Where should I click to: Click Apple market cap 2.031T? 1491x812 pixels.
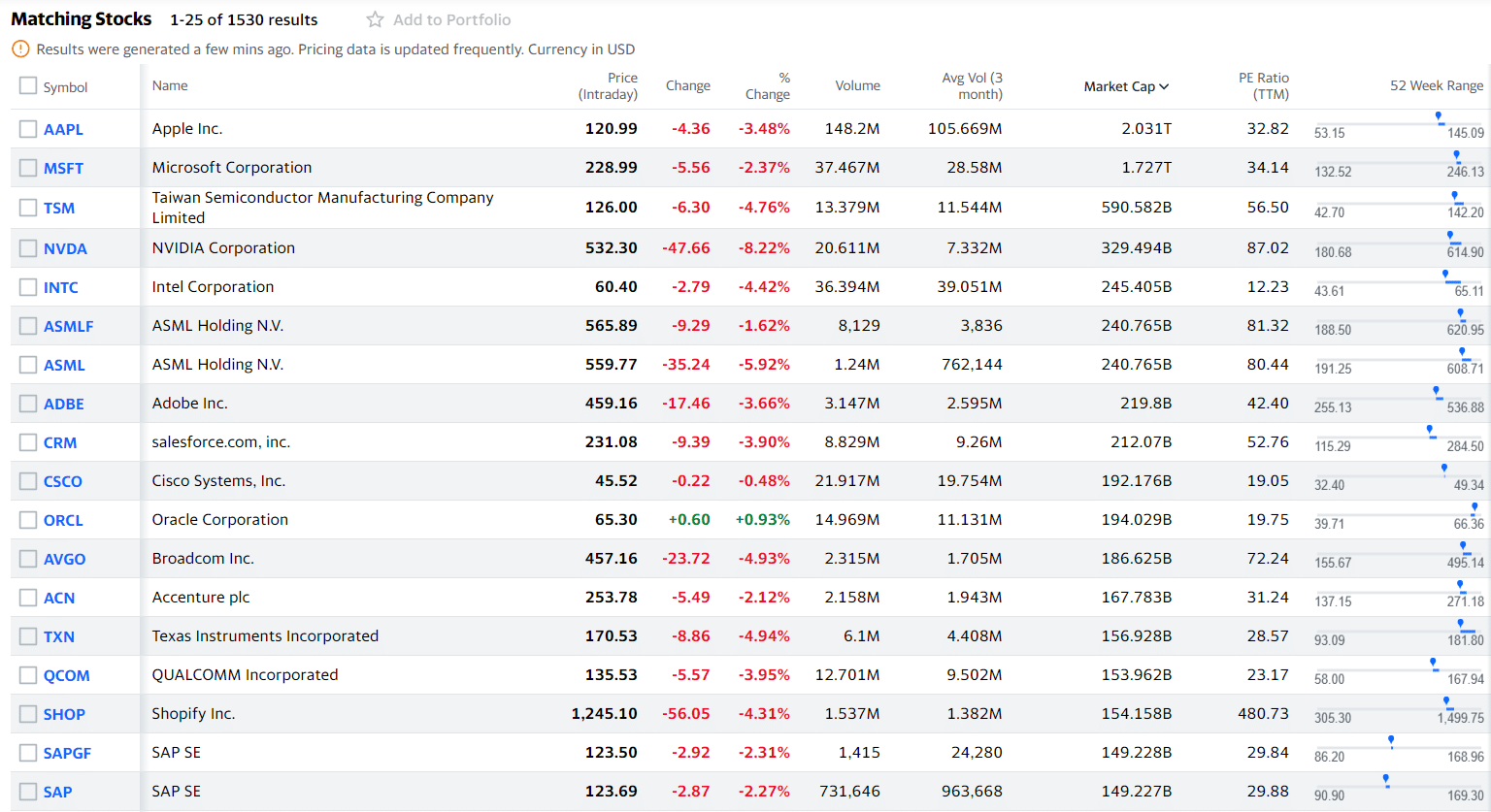[1146, 128]
